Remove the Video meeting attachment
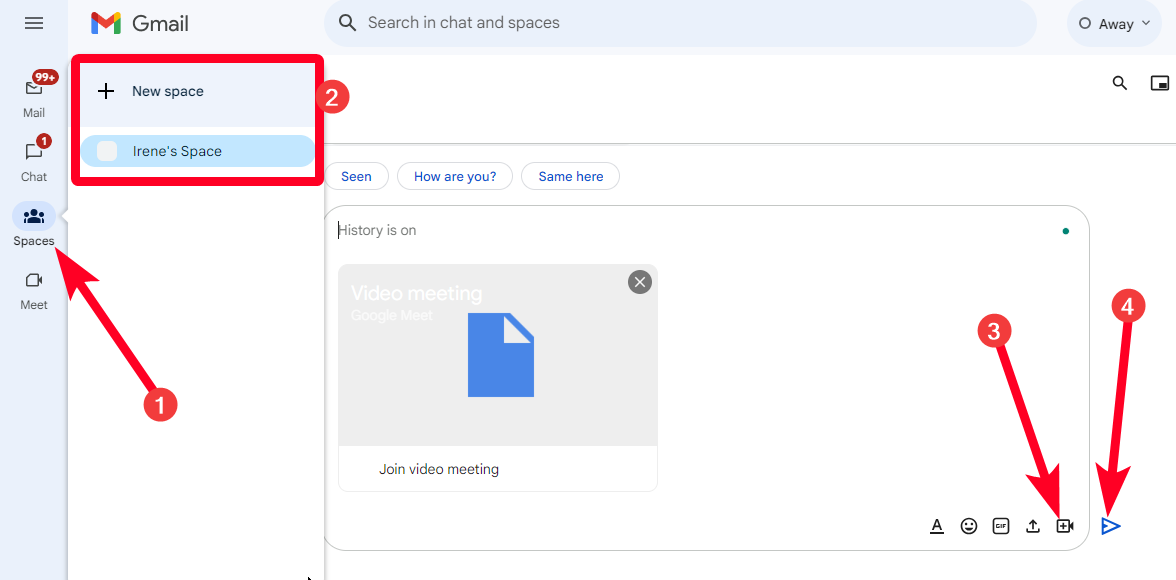Viewport: 1176px width, 580px height. point(640,282)
